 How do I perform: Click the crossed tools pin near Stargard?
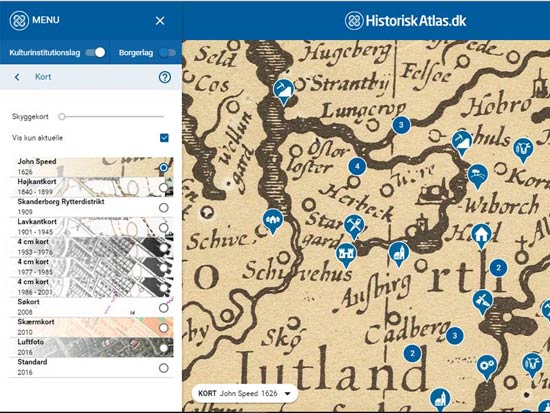pyautogui.click(x=354, y=226)
